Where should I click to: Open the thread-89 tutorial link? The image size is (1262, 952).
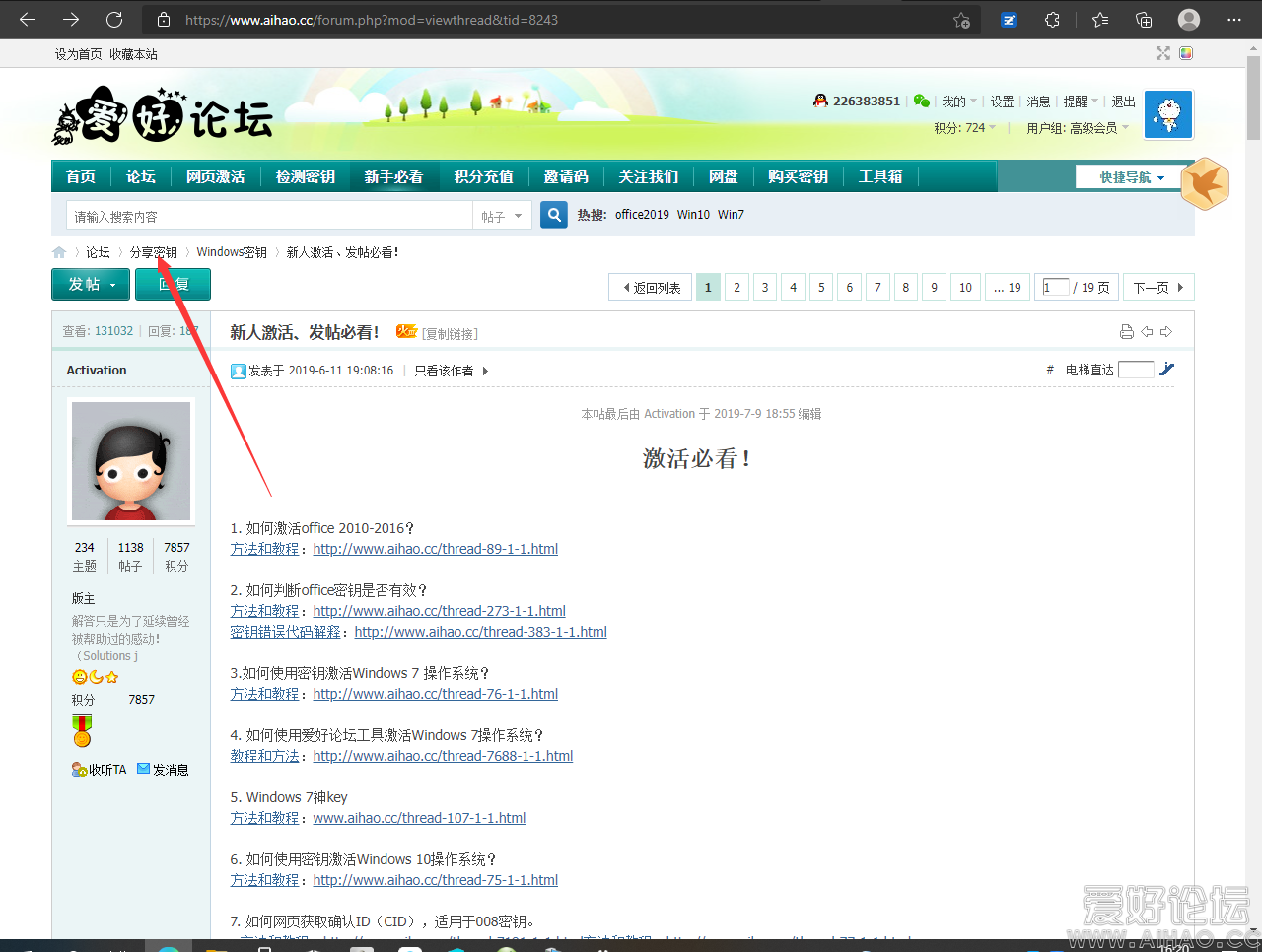click(x=435, y=549)
